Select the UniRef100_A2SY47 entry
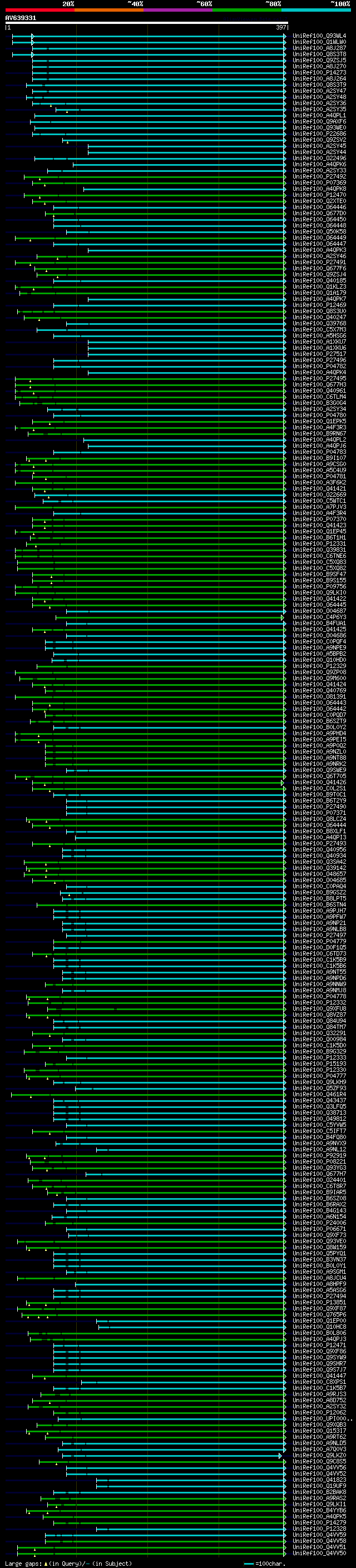This screenshot has width=356, height=1568. [x=319, y=91]
